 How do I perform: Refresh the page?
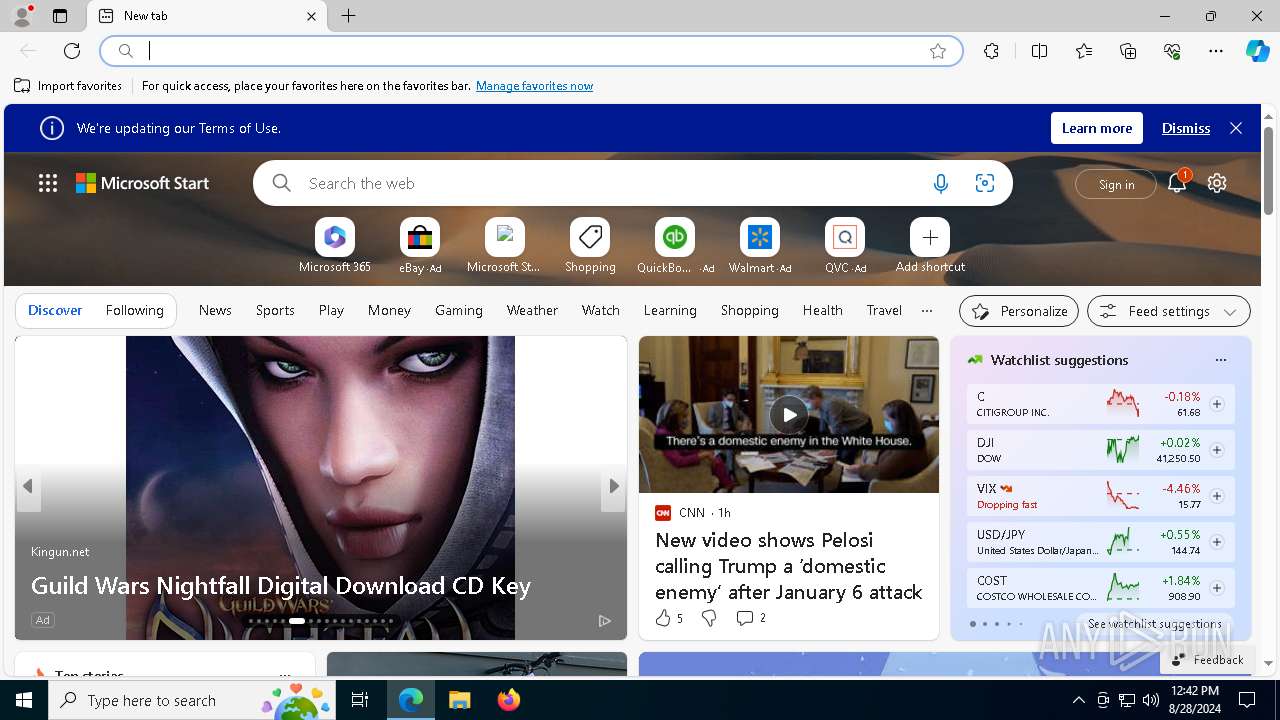[72, 51]
